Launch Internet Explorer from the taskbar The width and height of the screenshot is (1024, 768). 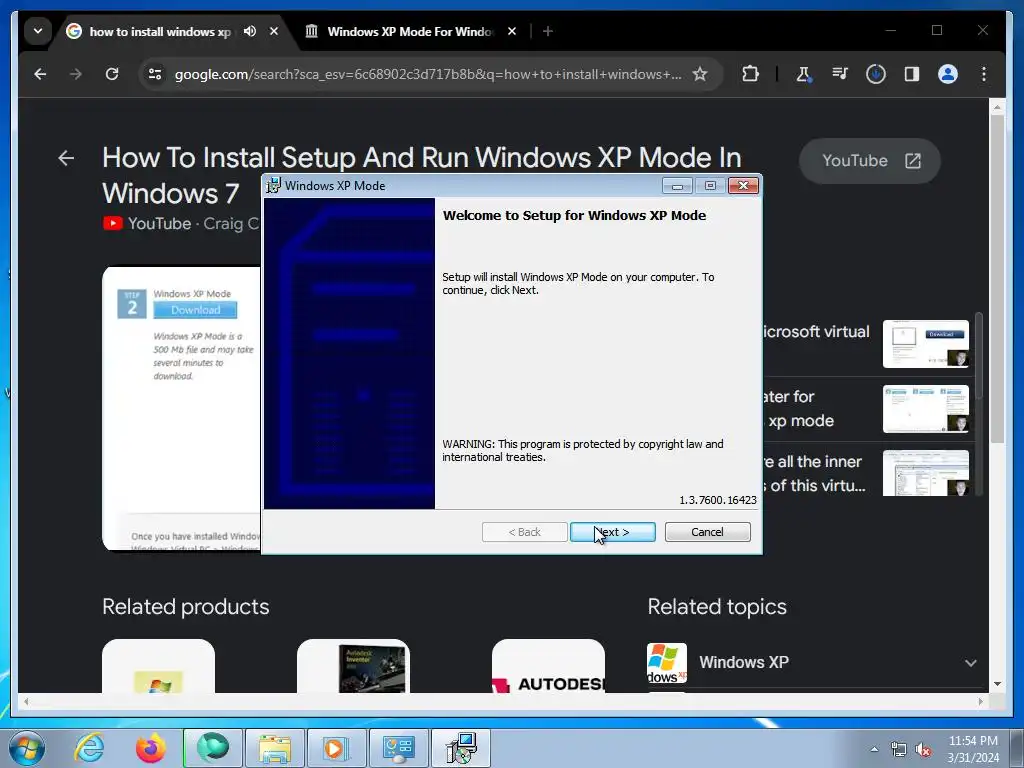pyautogui.click(x=89, y=748)
